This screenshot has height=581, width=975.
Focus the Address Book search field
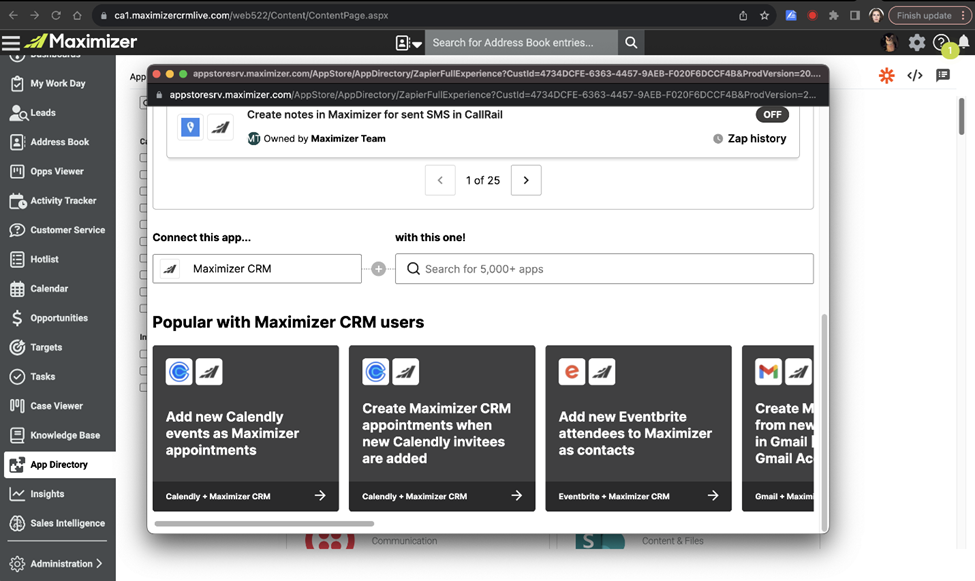click(521, 42)
